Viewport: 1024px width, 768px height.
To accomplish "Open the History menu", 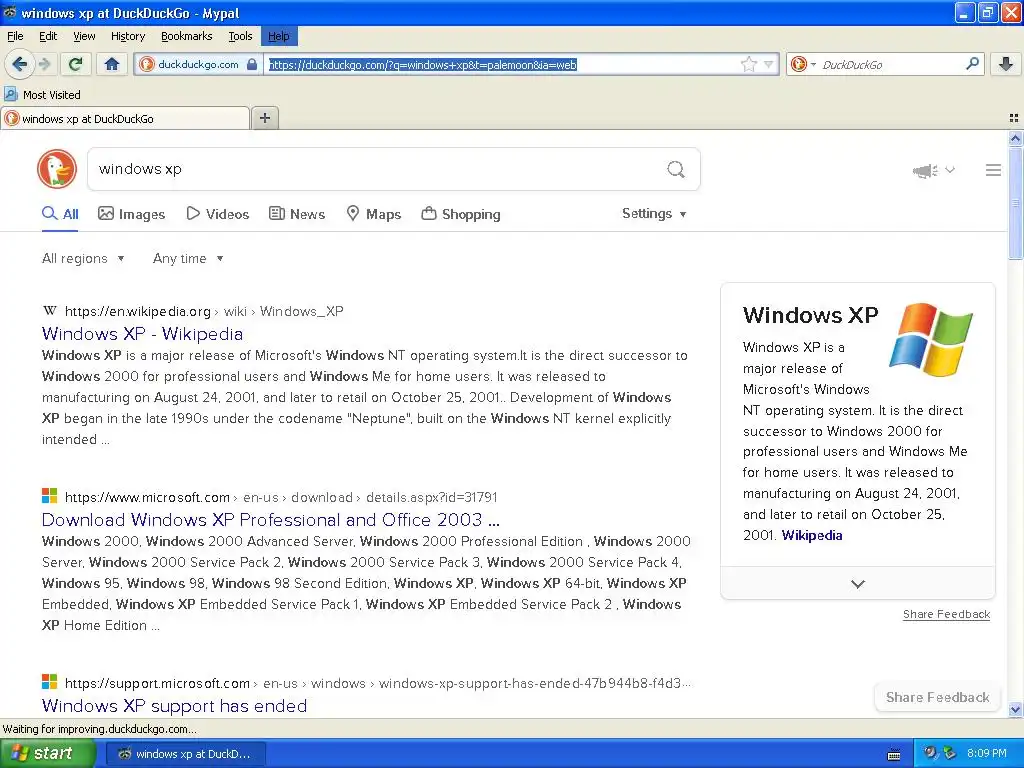I will [127, 36].
